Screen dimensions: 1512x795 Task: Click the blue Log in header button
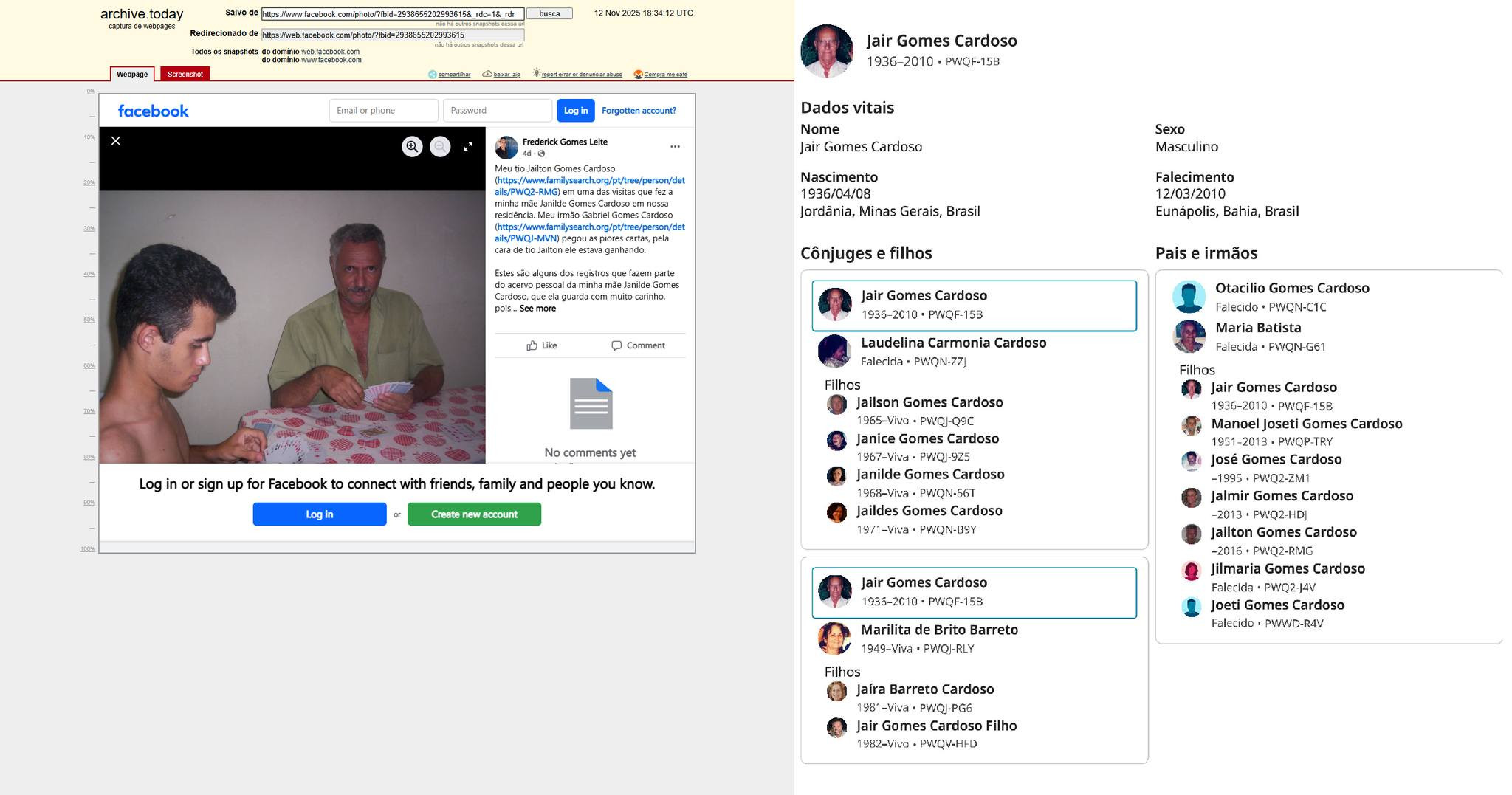pyautogui.click(x=575, y=111)
